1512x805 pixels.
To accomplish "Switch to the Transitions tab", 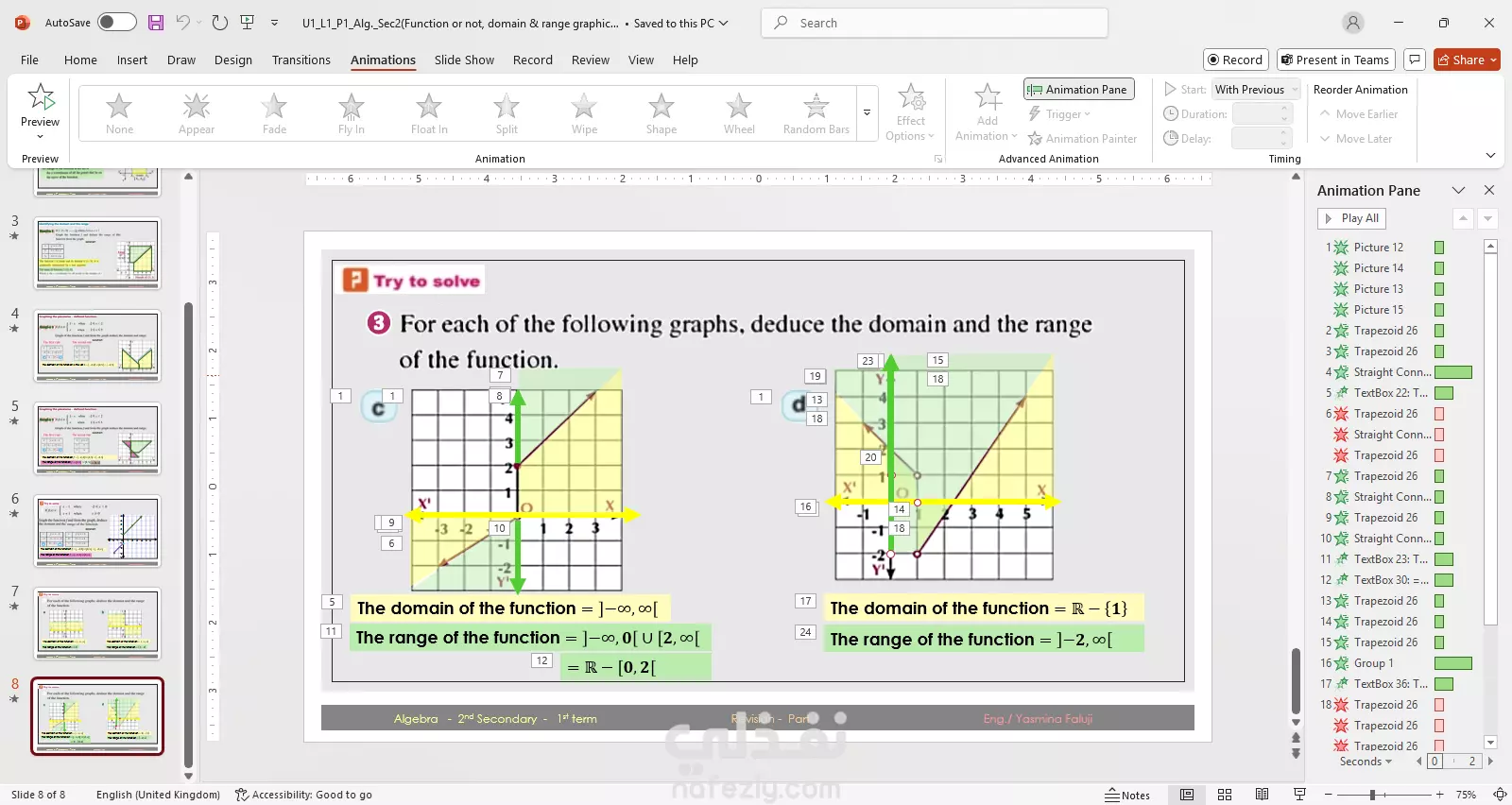I will (301, 60).
